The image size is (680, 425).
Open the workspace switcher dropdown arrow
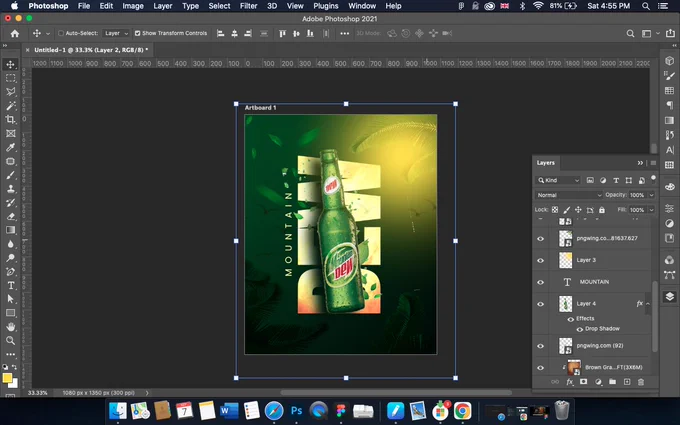click(658, 33)
